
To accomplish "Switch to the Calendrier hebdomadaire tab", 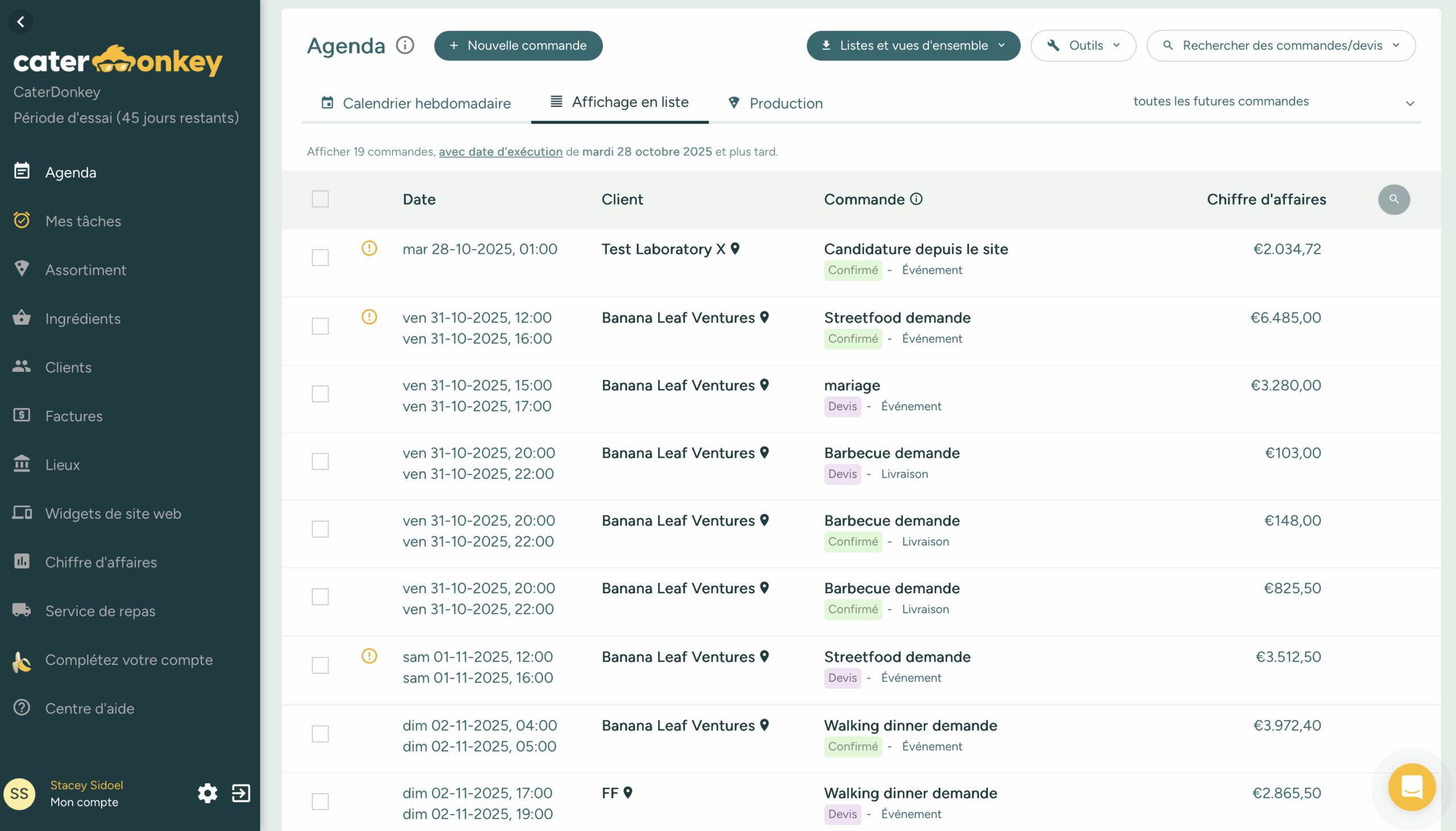I will click(416, 104).
